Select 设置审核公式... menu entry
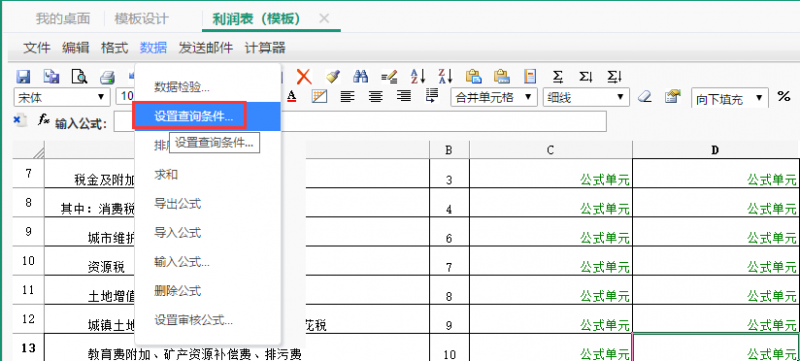800x361 pixels. pos(208,321)
